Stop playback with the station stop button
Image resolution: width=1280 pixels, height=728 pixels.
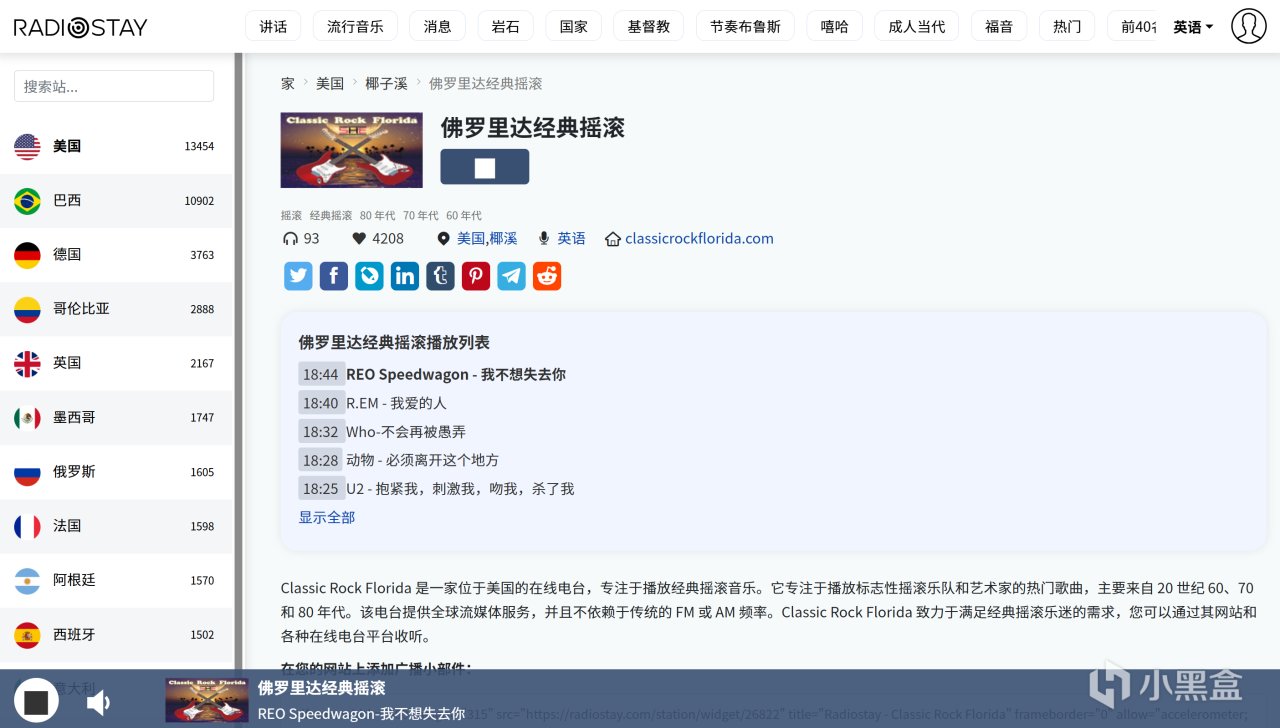484,167
